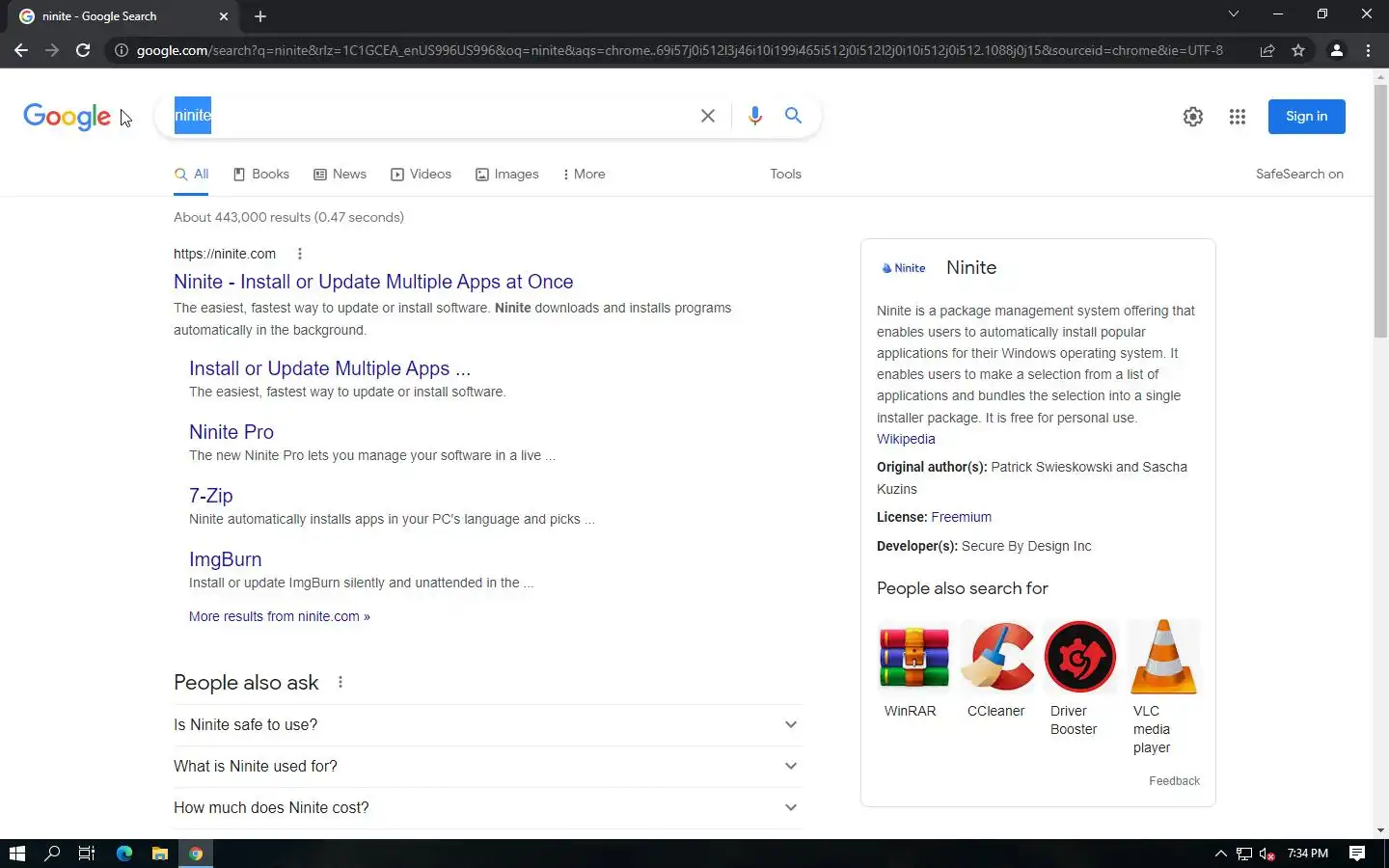1389x868 pixels.
Task: Click the About 443,000 results text
Action: (x=288, y=217)
